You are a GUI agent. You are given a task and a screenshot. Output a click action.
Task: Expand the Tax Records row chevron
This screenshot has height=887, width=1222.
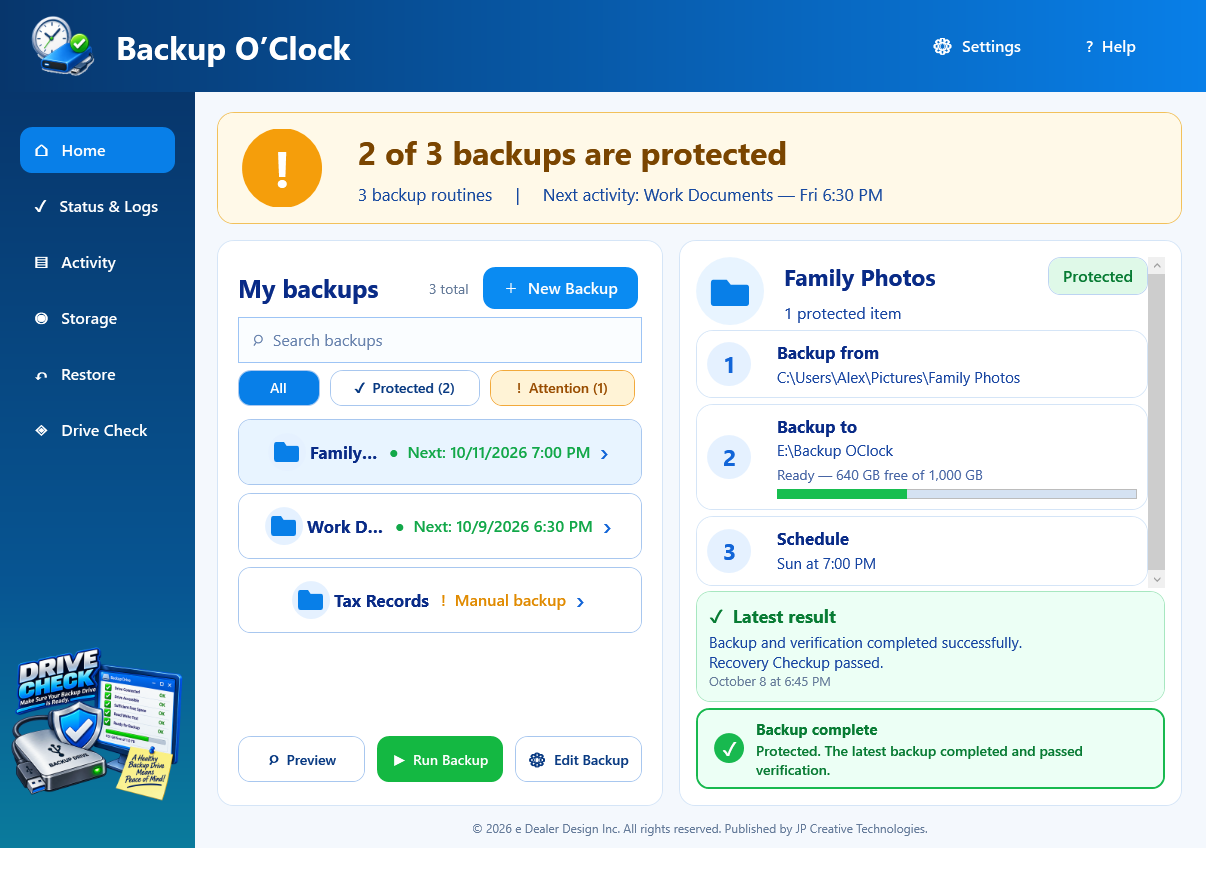pos(581,602)
